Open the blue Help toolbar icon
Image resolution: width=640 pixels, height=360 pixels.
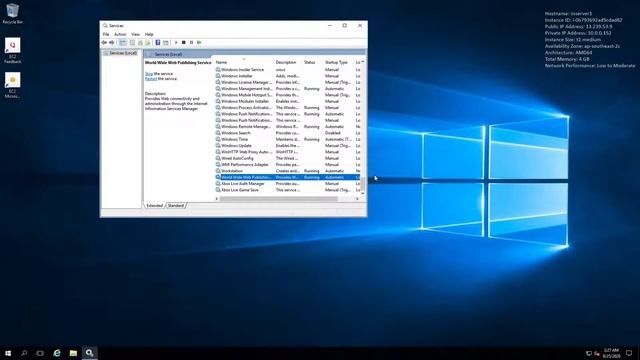[158, 42]
